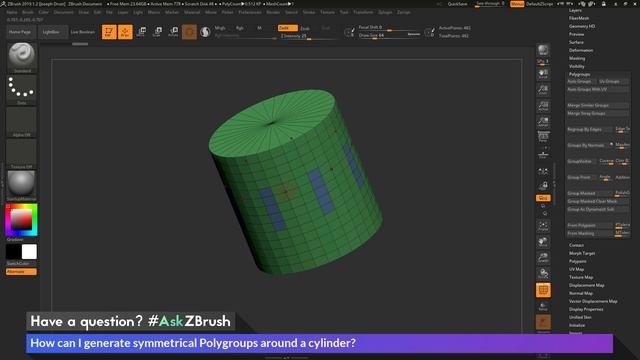The height and width of the screenshot is (360, 640).
Task: Expand the Geometry HD section
Action: point(582,26)
